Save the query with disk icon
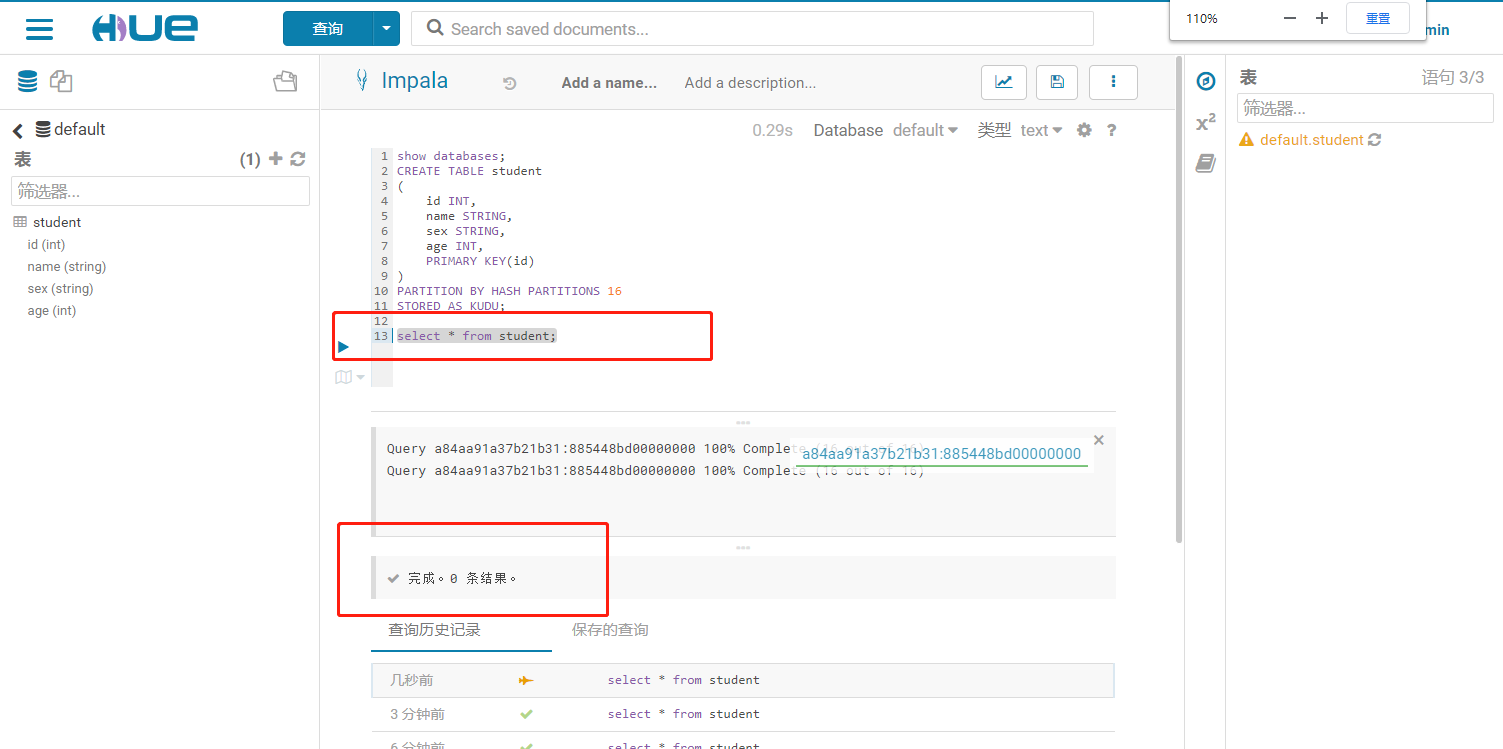This screenshot has height=749, width=1503. tap(1057, 82)
